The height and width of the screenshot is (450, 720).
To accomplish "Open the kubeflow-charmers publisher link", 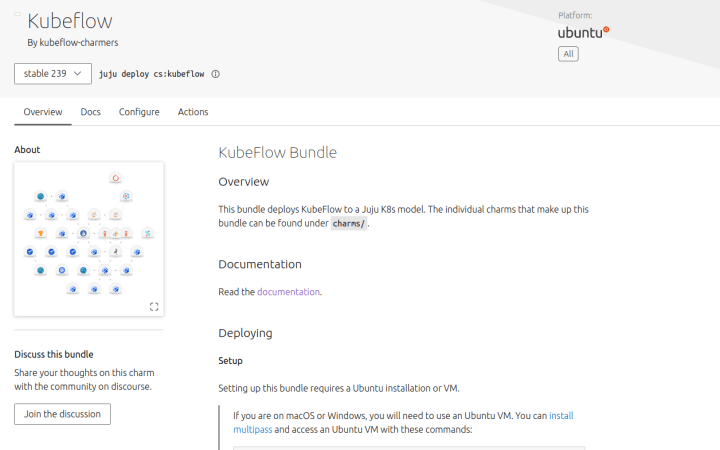I will click(x=79, y=42).
